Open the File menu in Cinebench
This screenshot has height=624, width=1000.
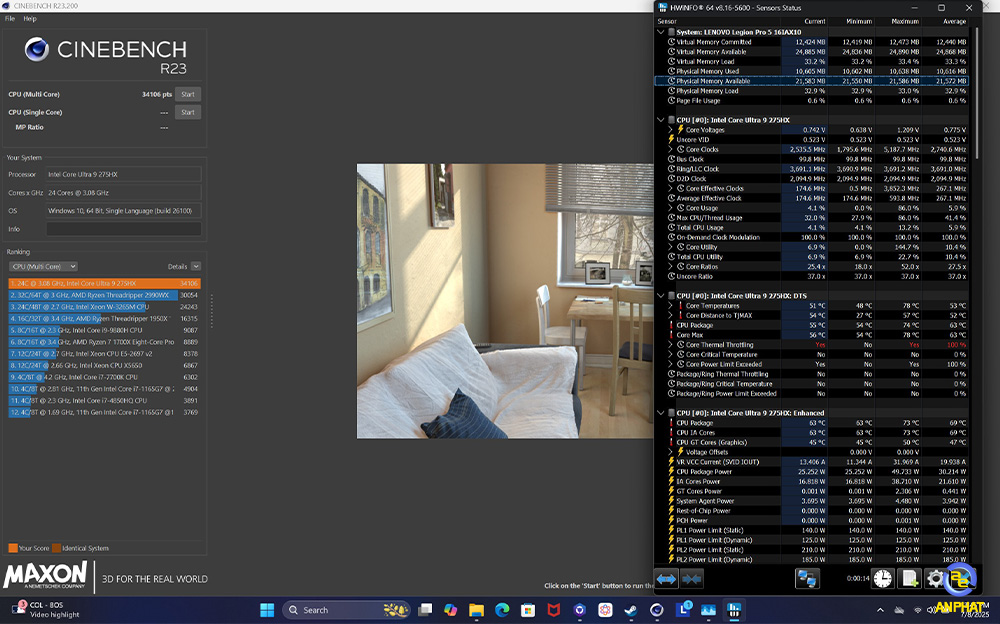pyautogui.click(x=10, y=19)
